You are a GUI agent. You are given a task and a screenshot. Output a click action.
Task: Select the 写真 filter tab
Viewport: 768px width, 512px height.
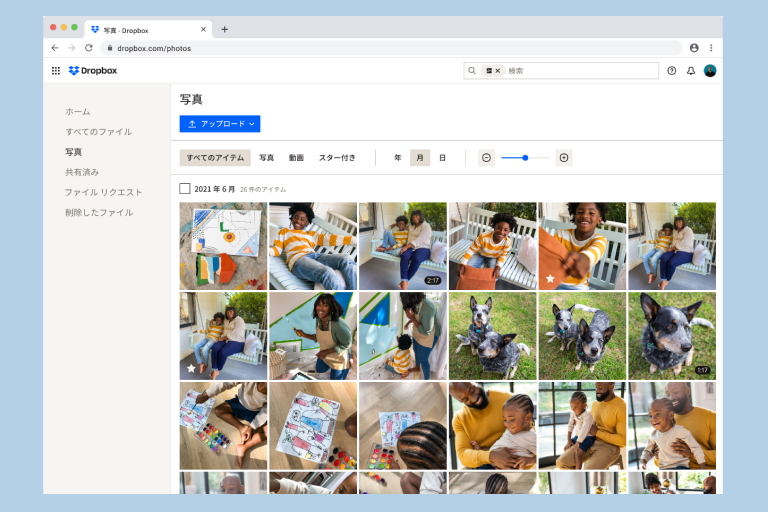coord(266,158)
